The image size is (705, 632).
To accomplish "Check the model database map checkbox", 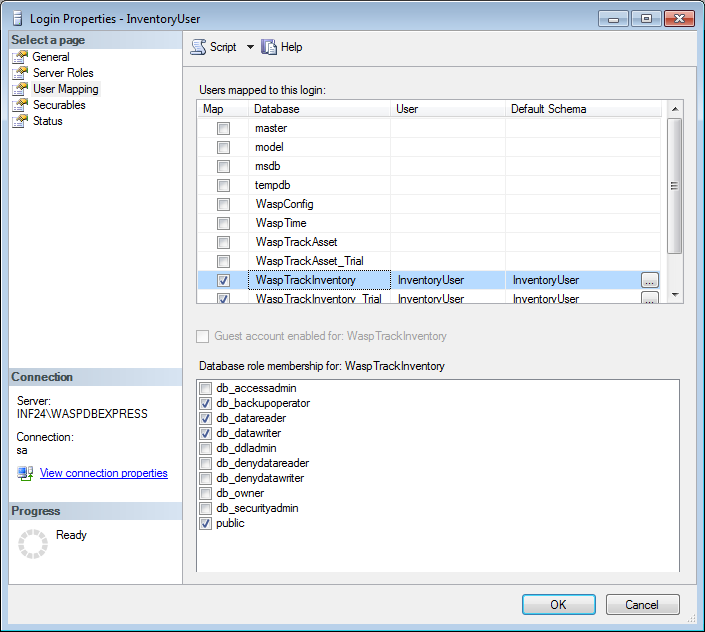I will pos(223,147).
